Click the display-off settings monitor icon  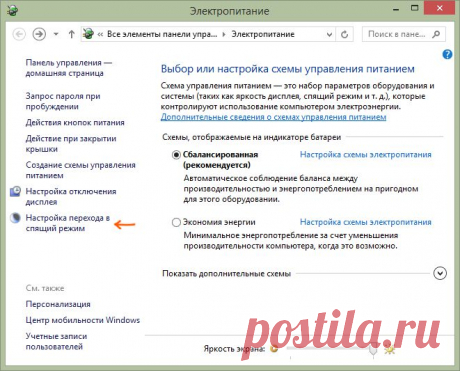[x=15, y=192]
